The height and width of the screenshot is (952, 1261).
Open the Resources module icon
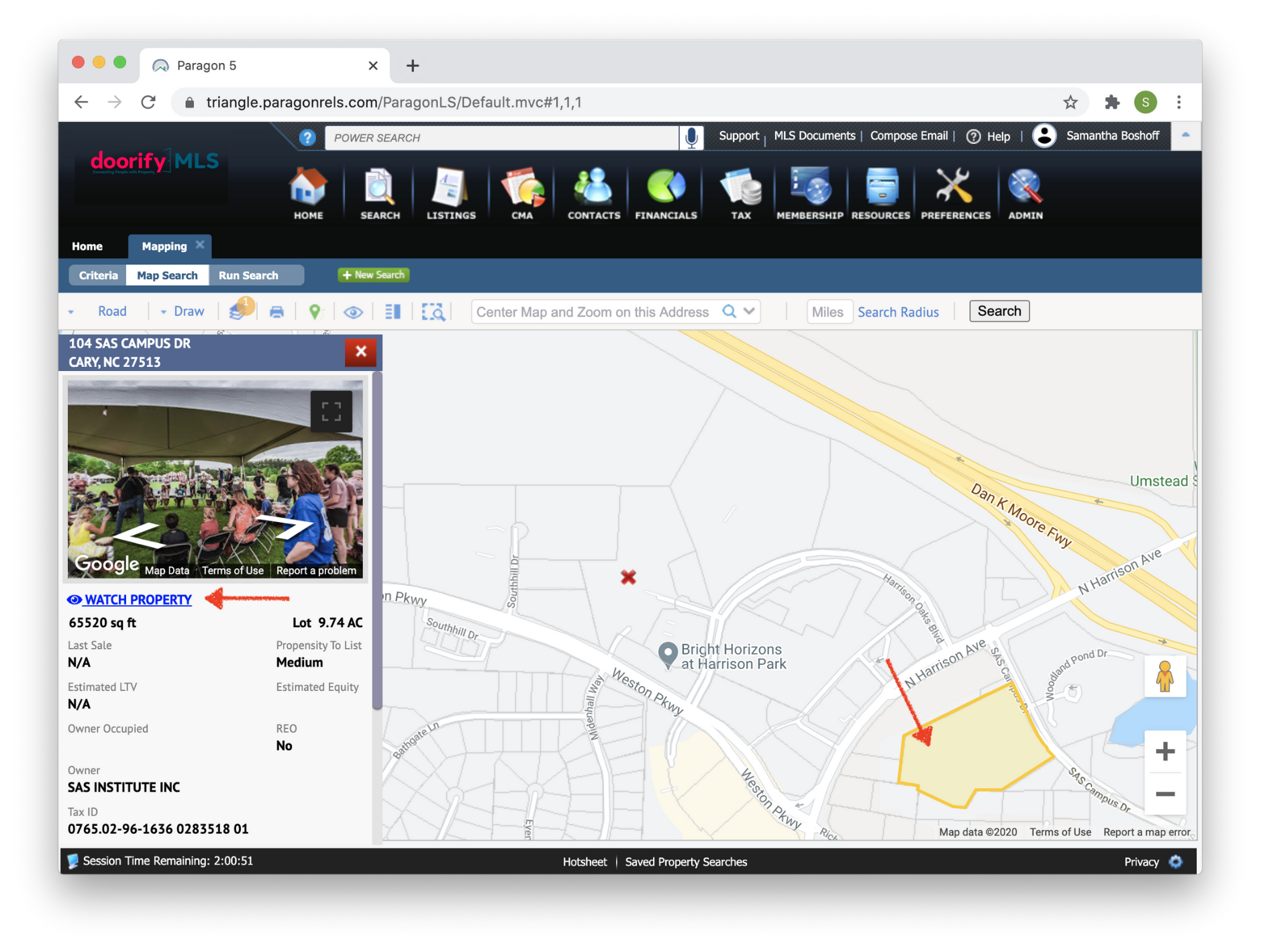pyautogui.click(x=880, y=193)
